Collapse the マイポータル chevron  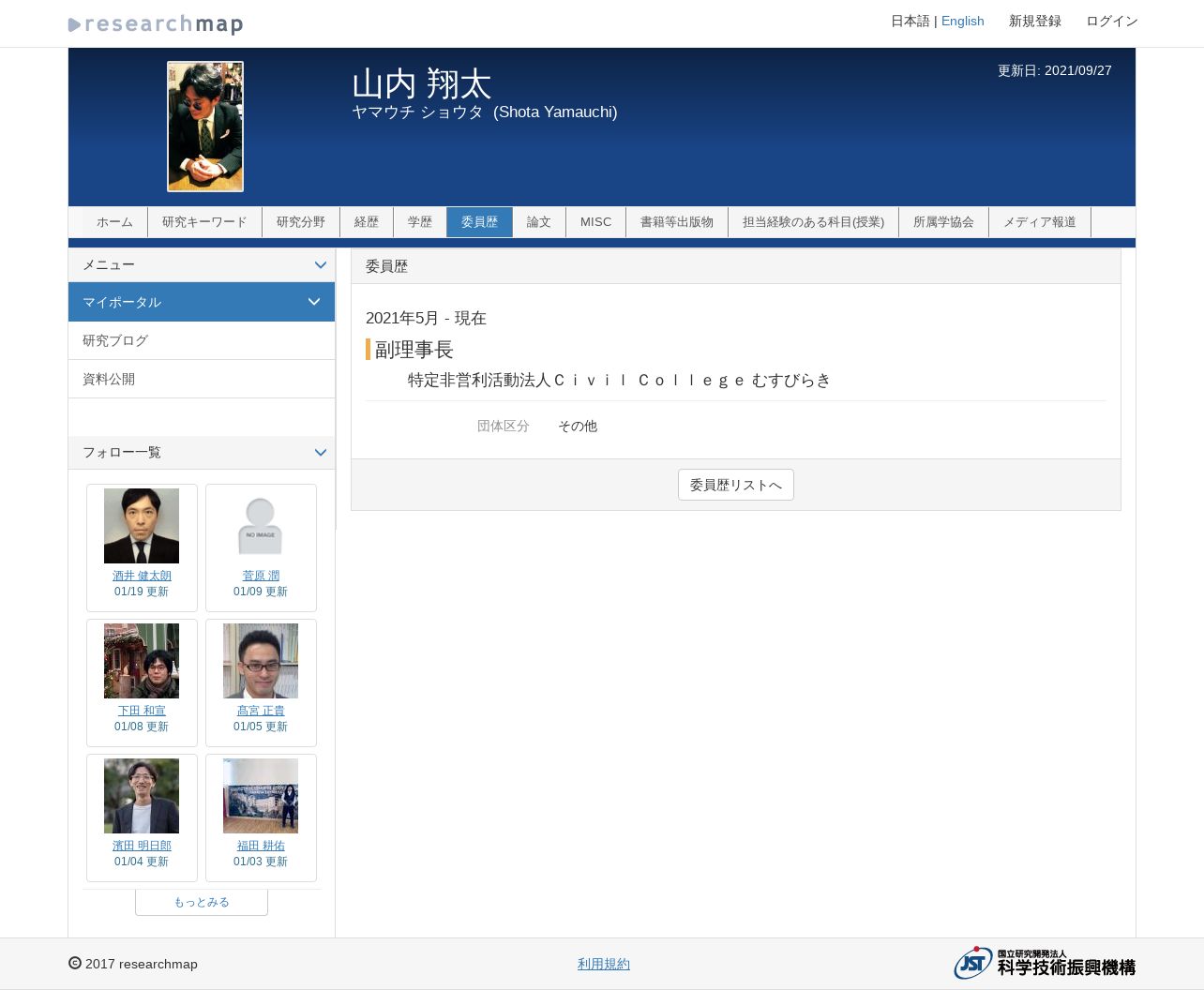(314, 302)
